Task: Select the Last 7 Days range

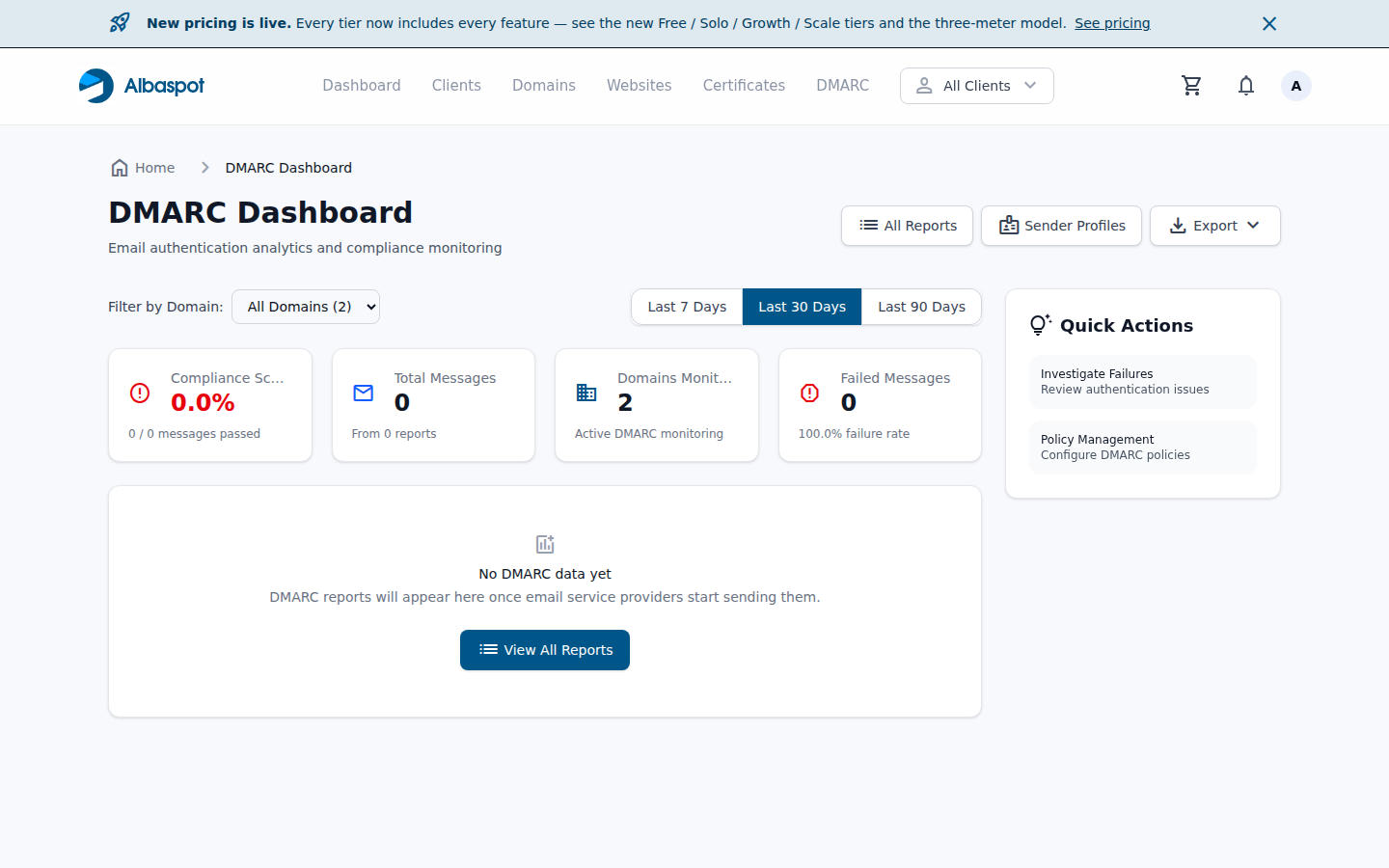Action: [687, 307]
